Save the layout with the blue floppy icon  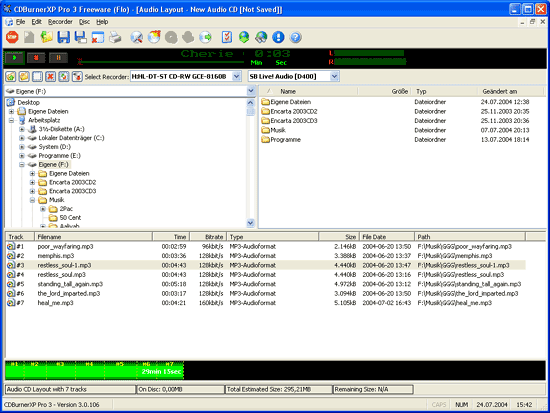pyautogui.click(x=63, y=37)
